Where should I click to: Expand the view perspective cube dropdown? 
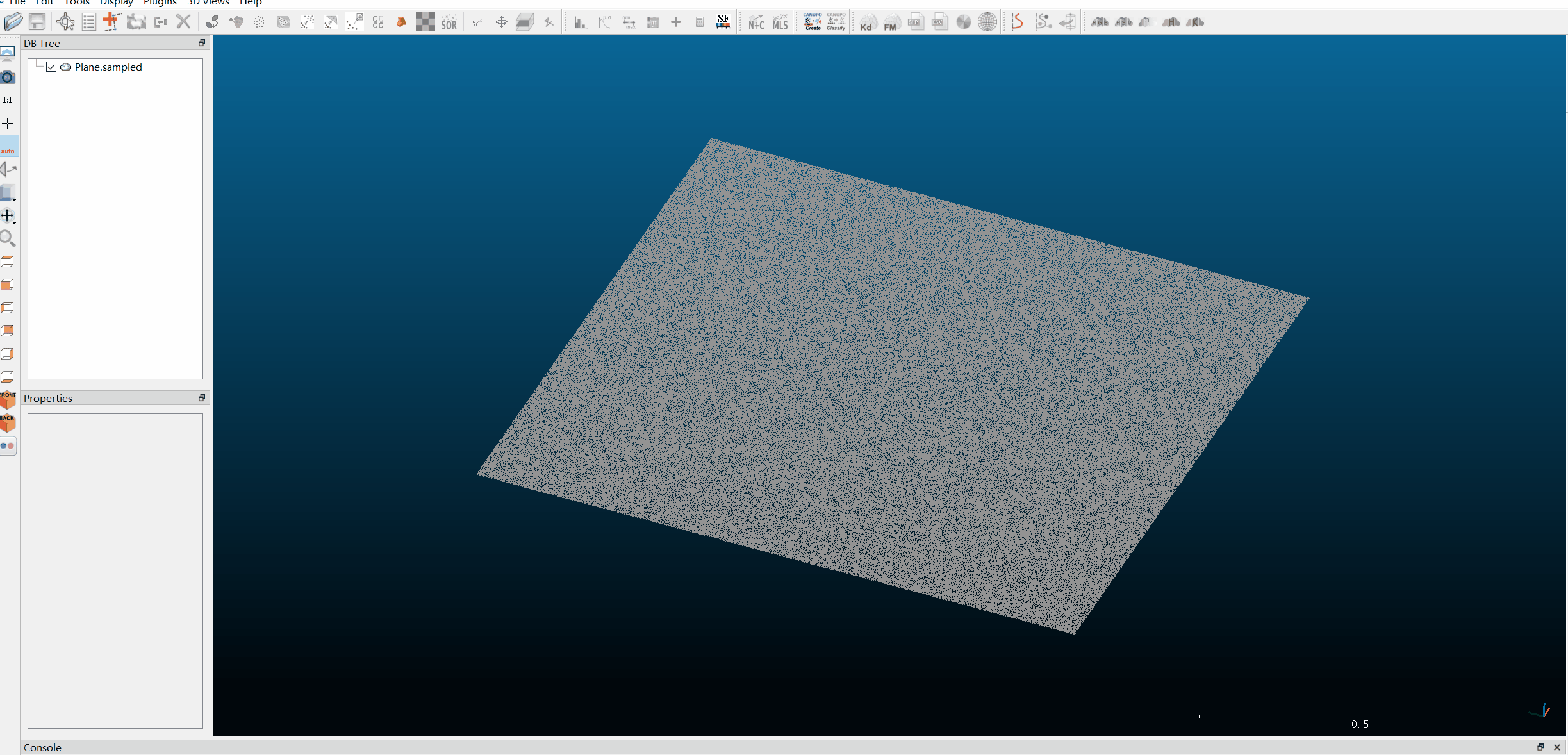point(14,199)
